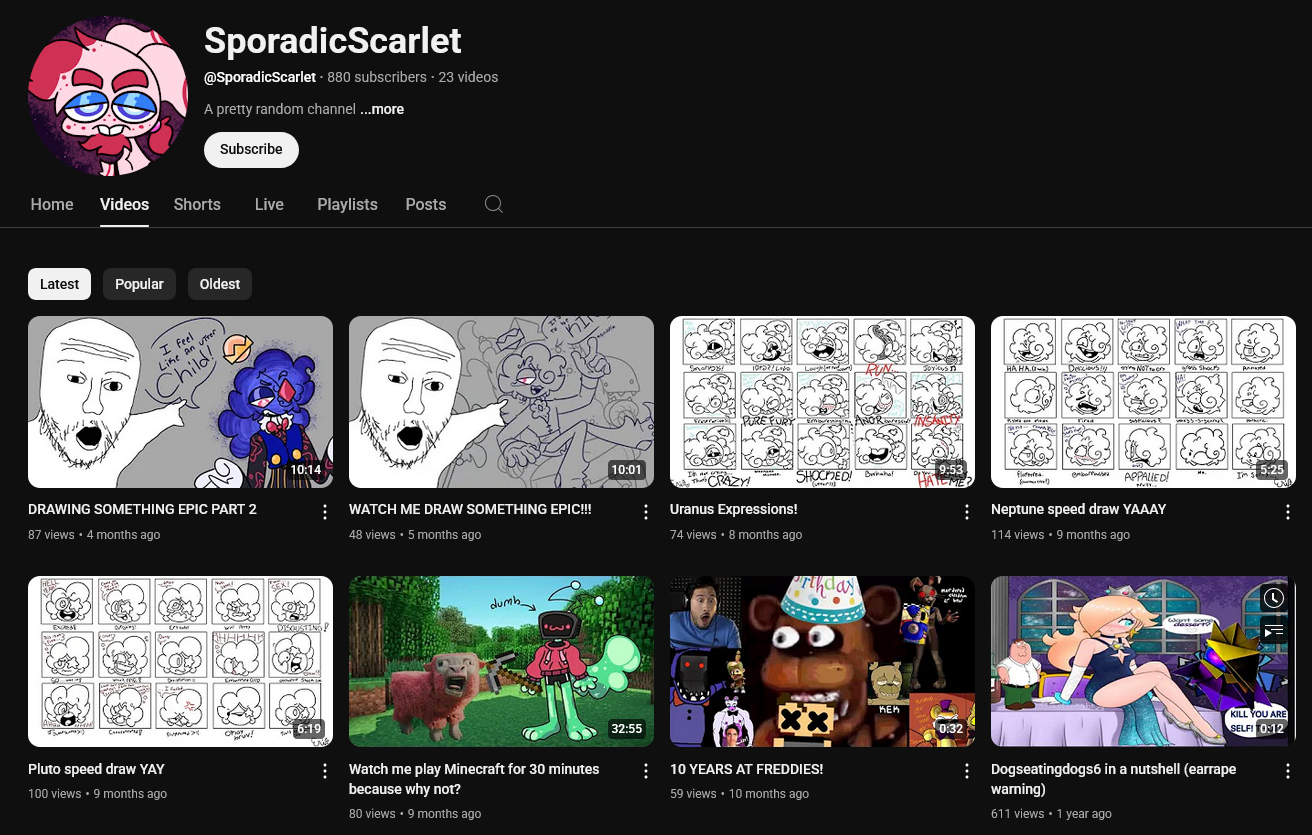Screen dimensions: 1312x835
Task: Select the Latest filter chip
Action: pyautogui.click(x=60, y=284)
